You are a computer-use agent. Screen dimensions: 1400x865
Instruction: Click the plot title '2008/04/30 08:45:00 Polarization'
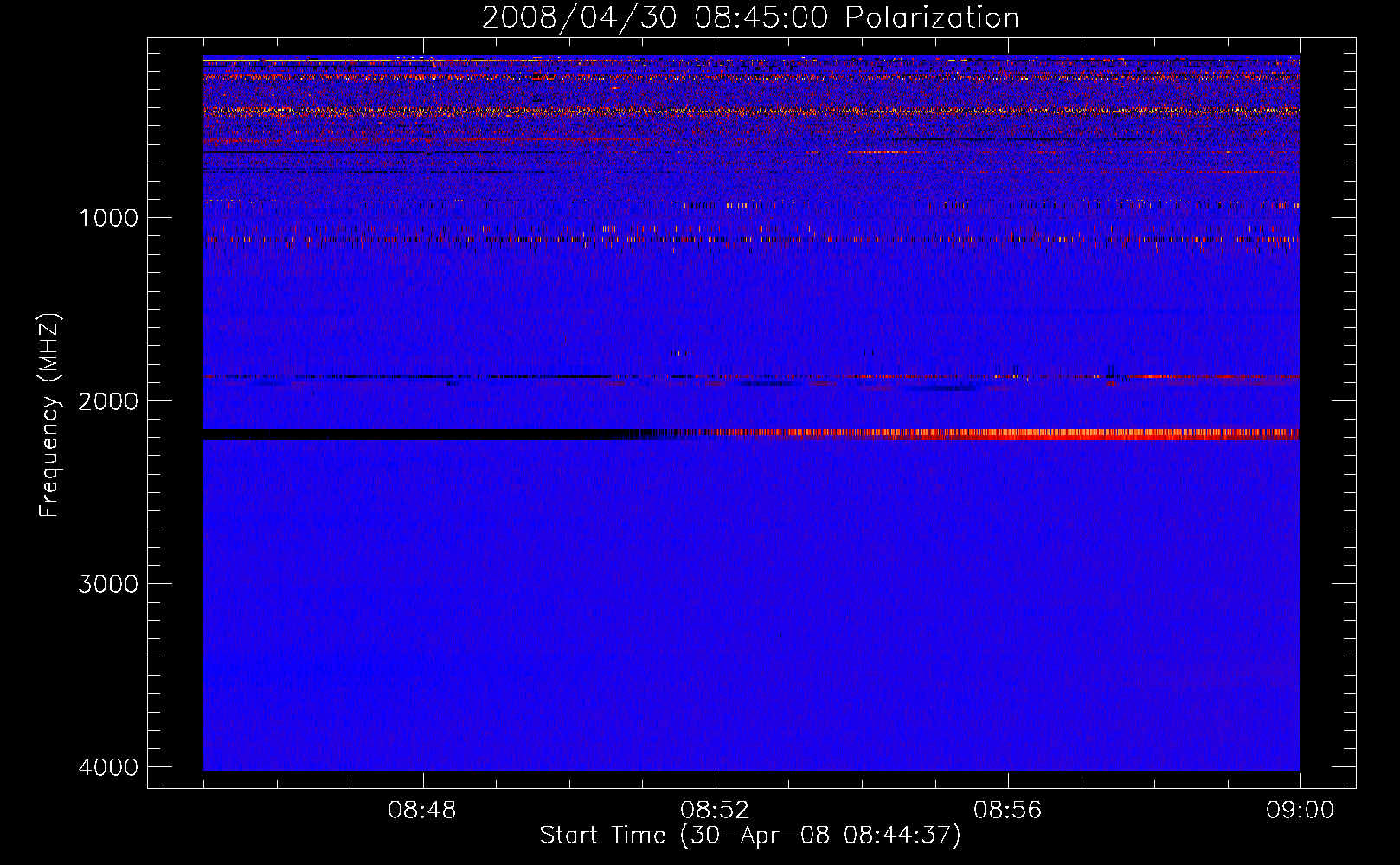click(750, 18)
